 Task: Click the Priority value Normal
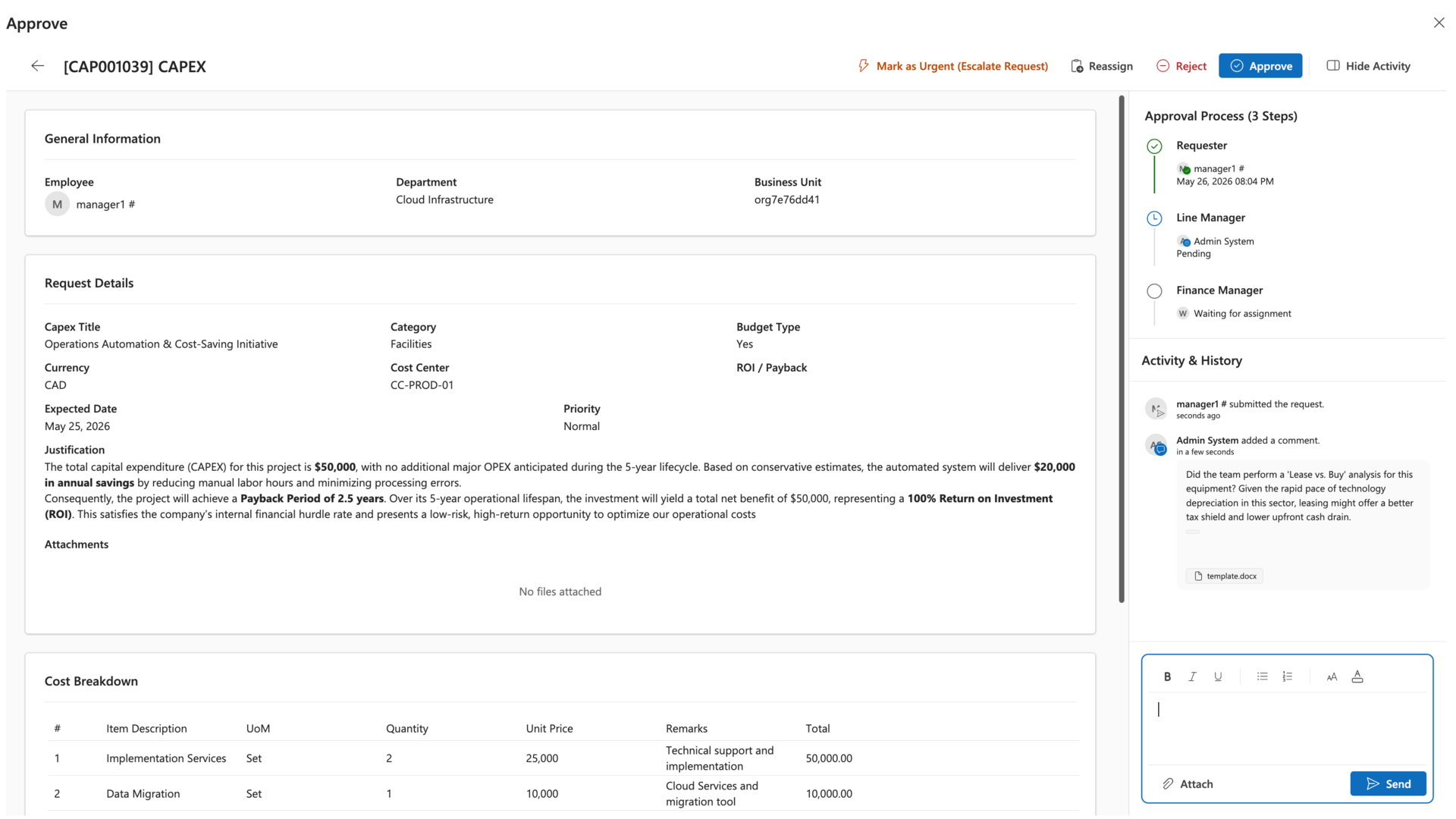coord(582,427)
